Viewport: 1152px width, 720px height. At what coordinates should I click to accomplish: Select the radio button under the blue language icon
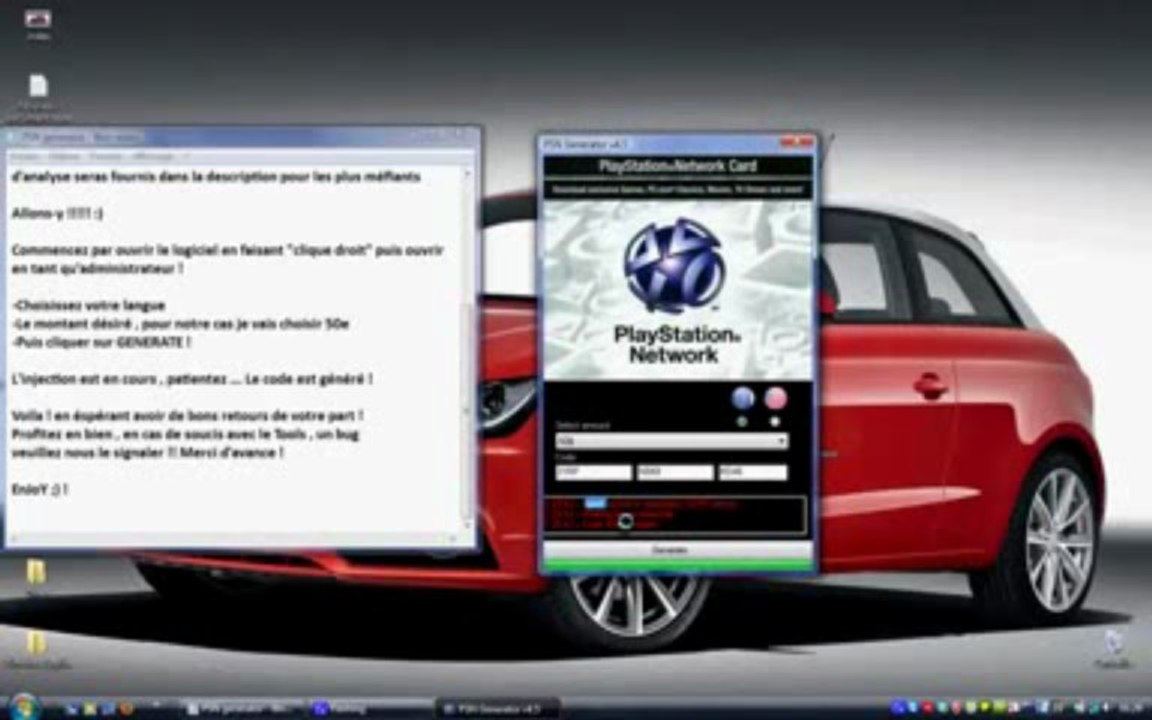(x=742, y=422)
